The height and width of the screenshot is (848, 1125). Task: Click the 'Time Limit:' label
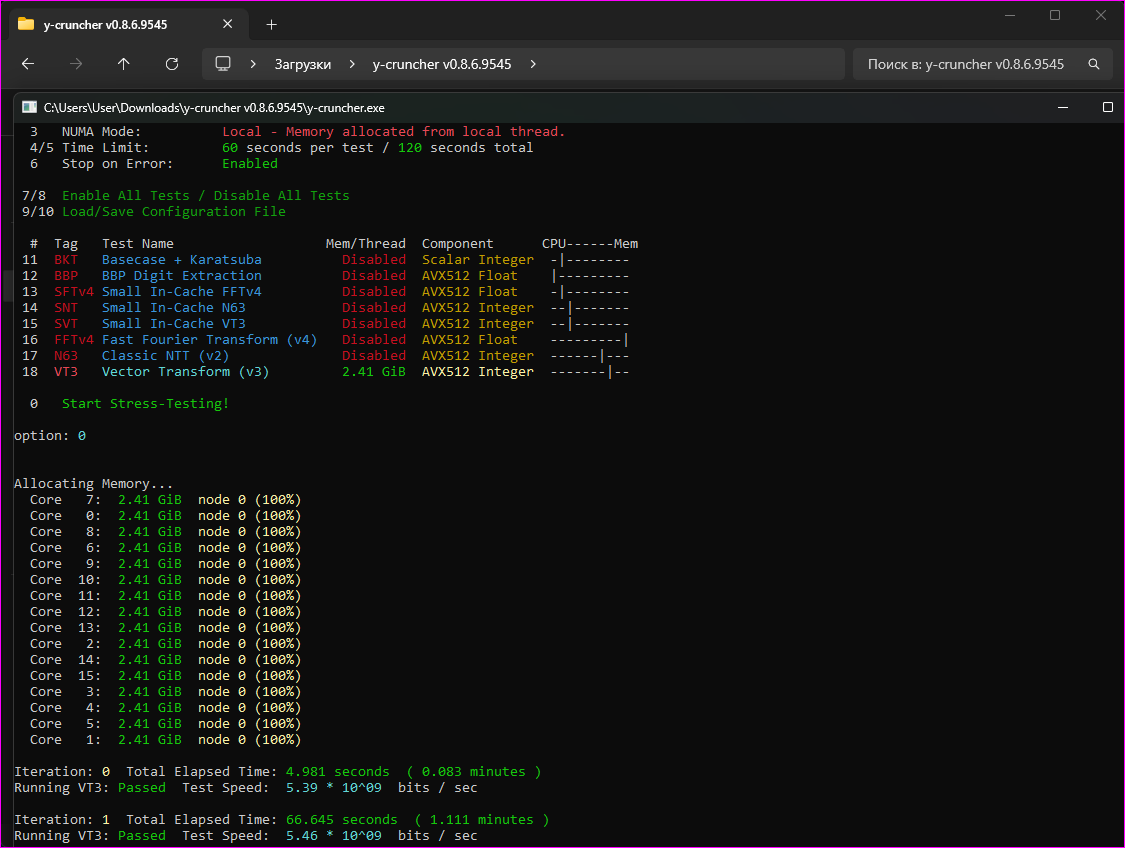pos(105,147)
